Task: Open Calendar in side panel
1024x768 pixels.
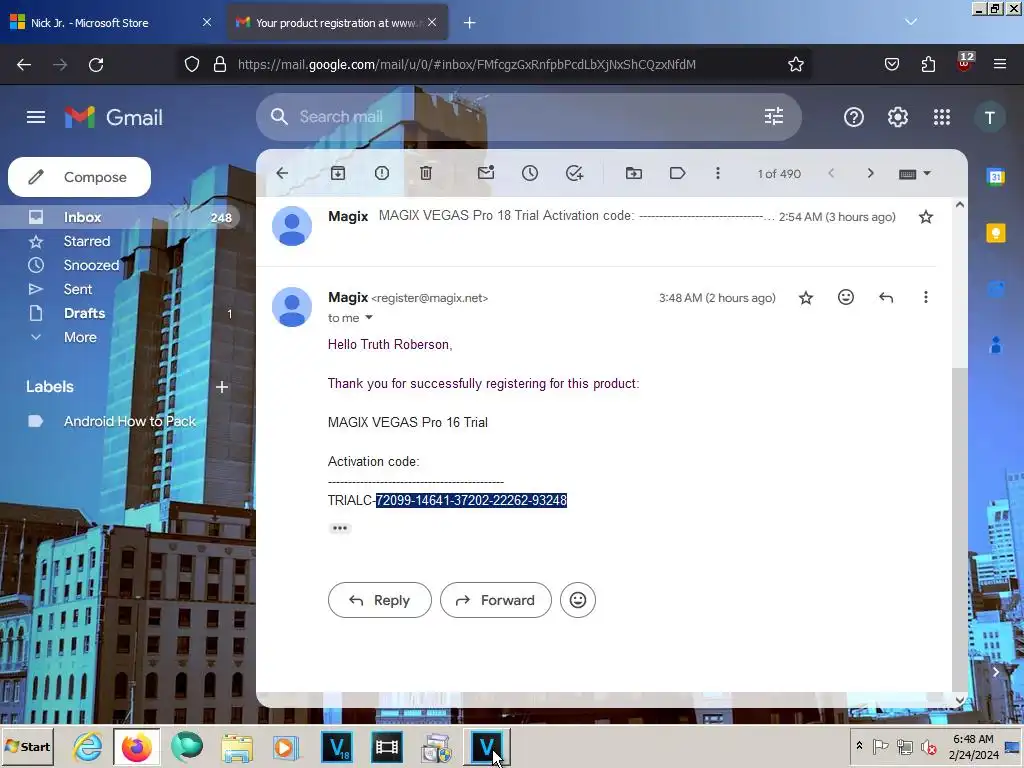Action: pos(996,176)
